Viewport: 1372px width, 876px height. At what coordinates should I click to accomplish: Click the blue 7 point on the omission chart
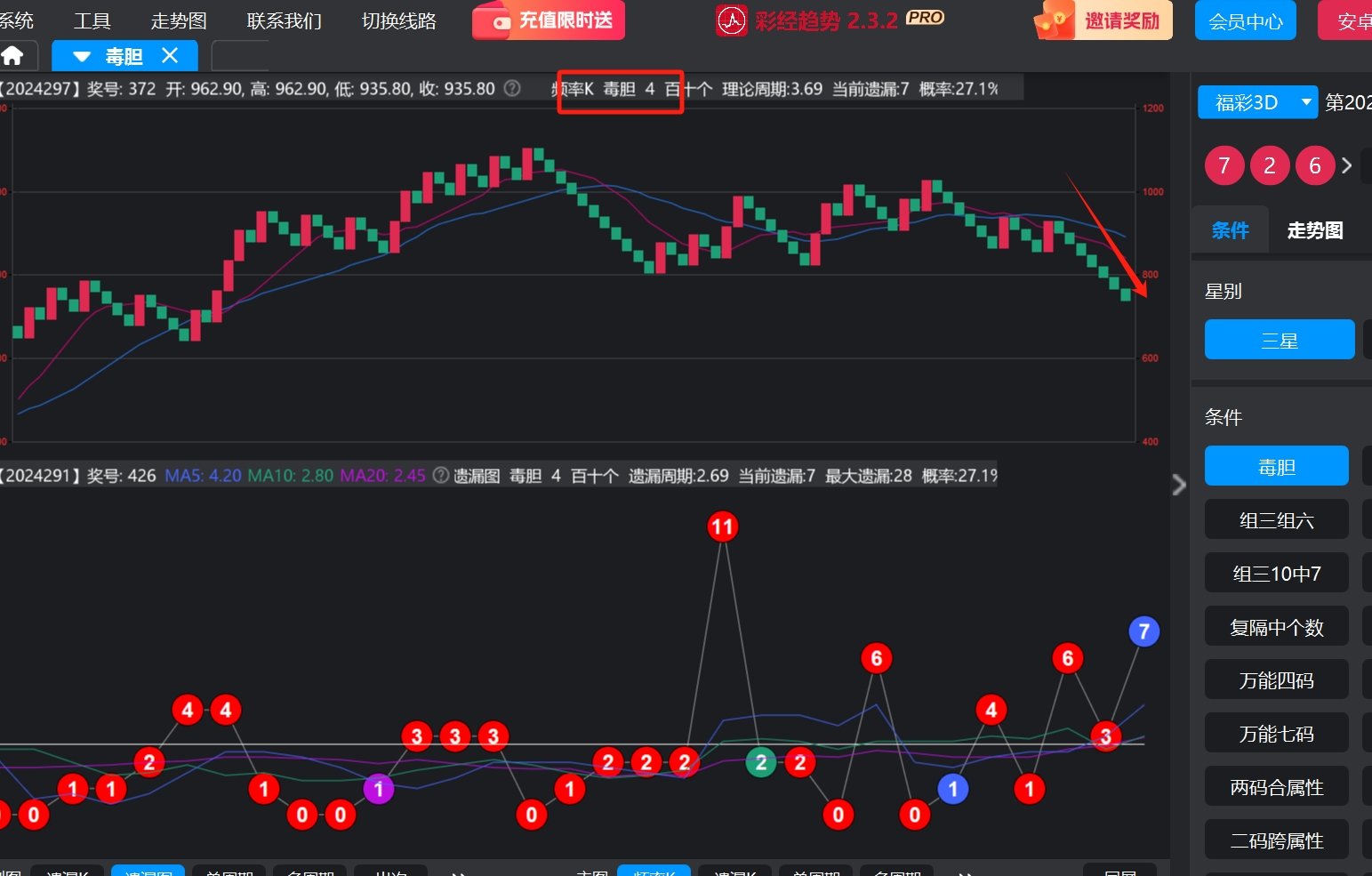click(1143, 631)
